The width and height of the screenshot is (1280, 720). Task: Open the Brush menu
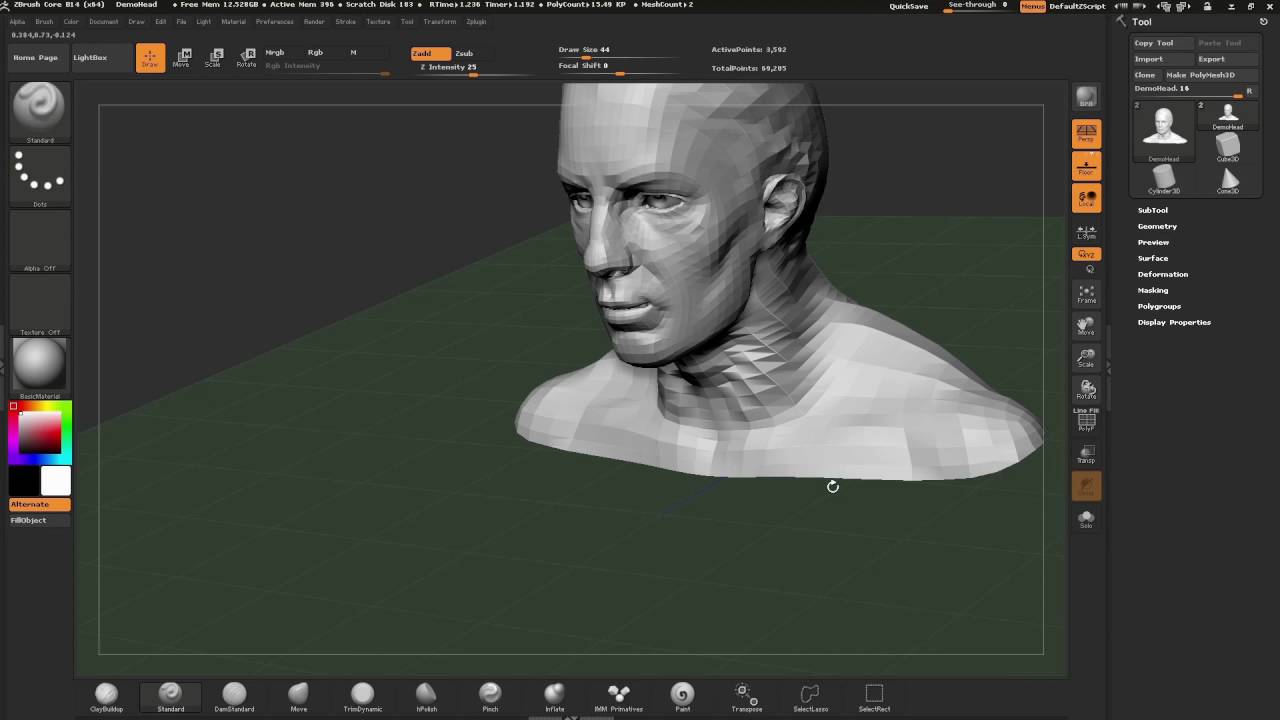pos(44,21)
